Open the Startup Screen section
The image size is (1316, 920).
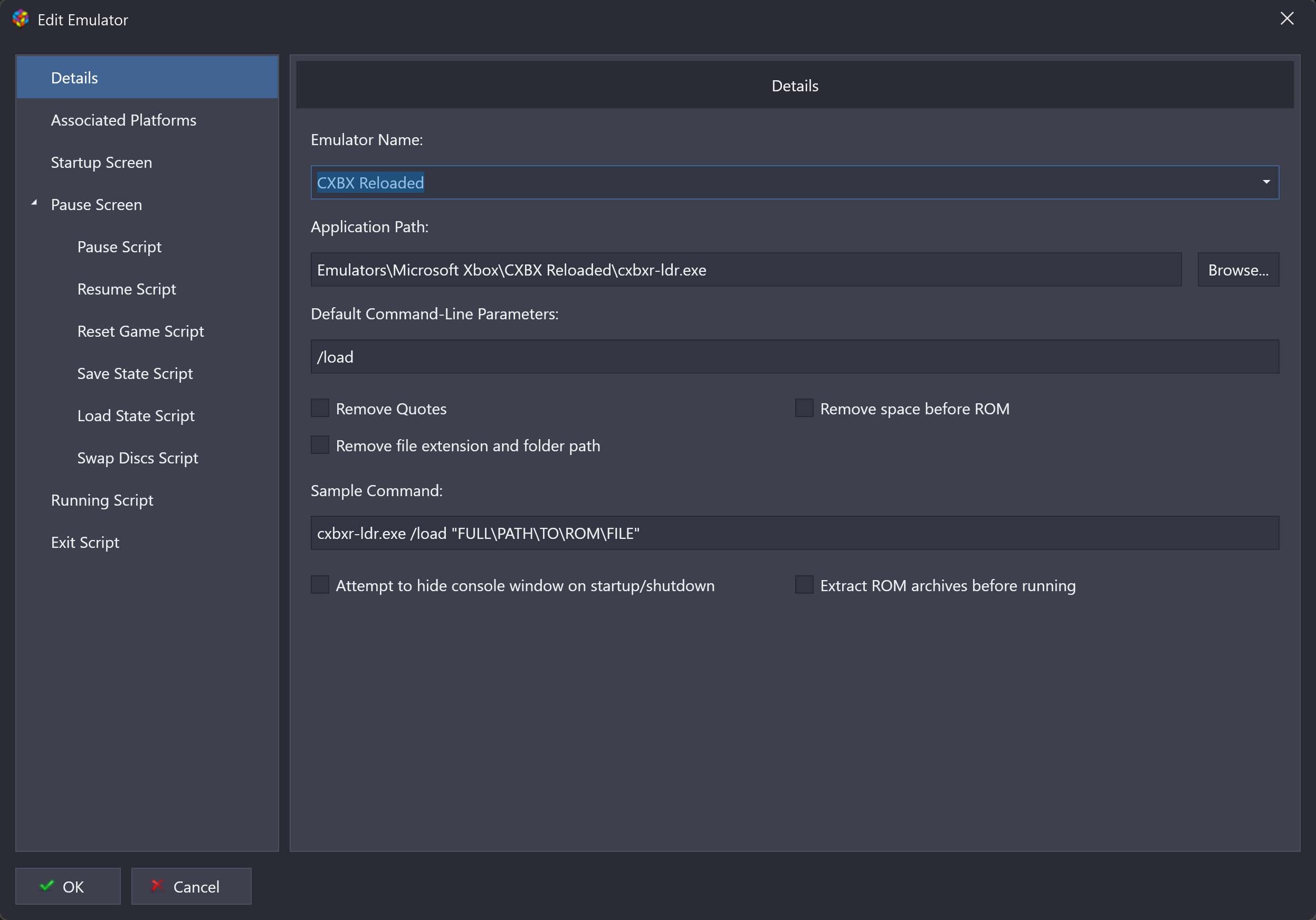(101, 162)
